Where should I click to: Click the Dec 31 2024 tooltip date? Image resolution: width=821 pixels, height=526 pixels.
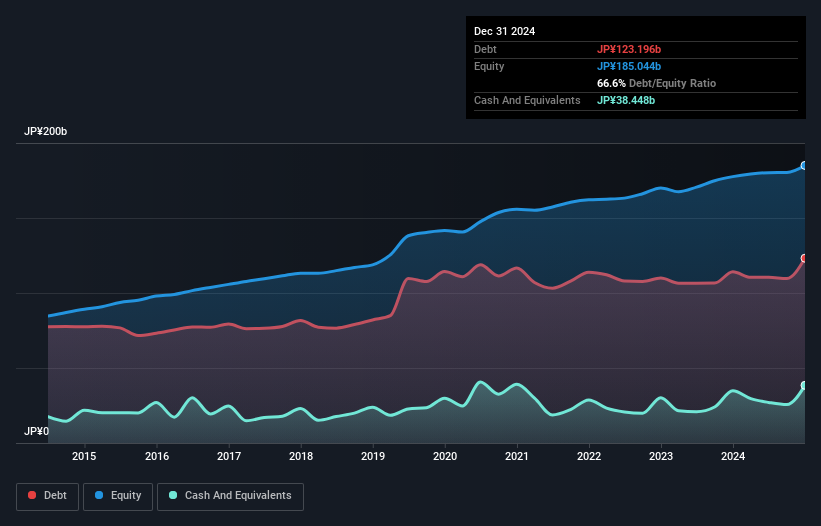504,31
